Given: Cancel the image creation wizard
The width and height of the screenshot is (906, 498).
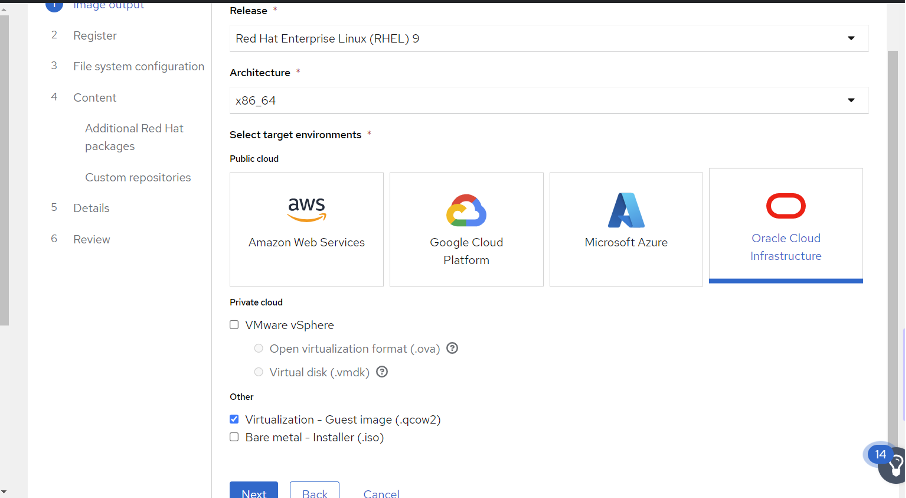Looking at the screenshot, I should point(381,492).
